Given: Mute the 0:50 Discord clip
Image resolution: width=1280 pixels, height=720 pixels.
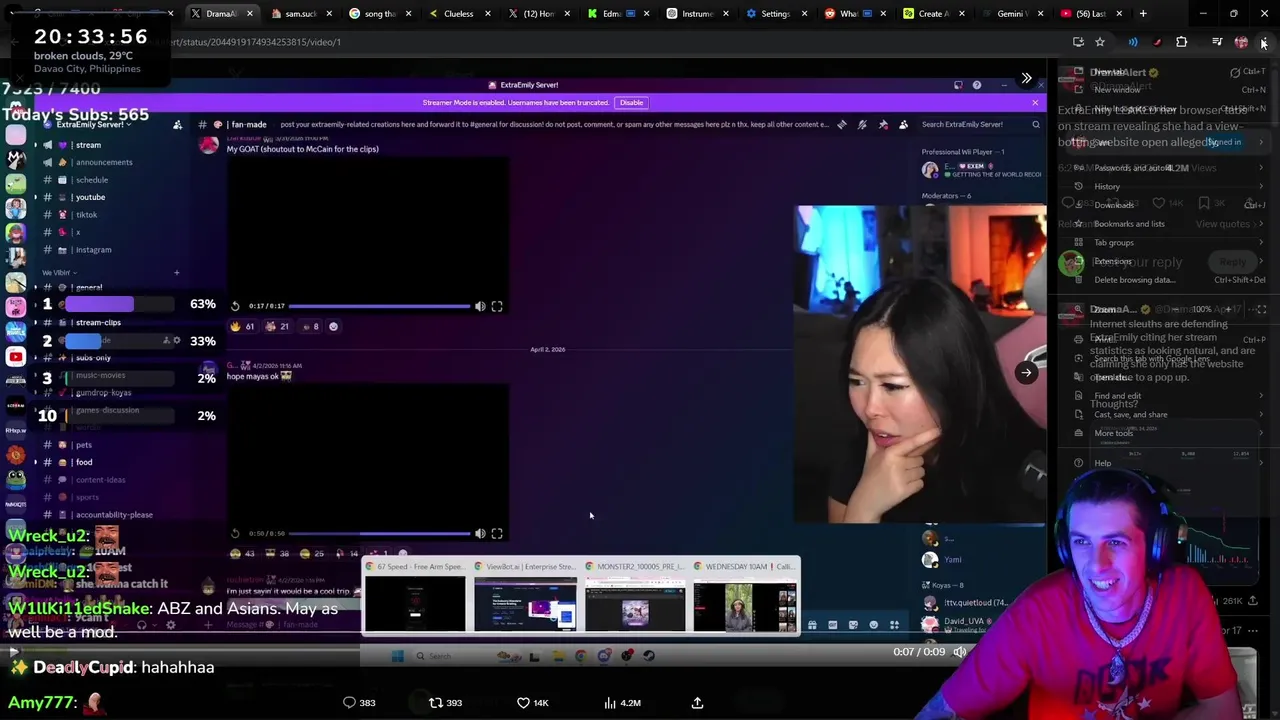Looking at the screenshot, I should 480,533.
